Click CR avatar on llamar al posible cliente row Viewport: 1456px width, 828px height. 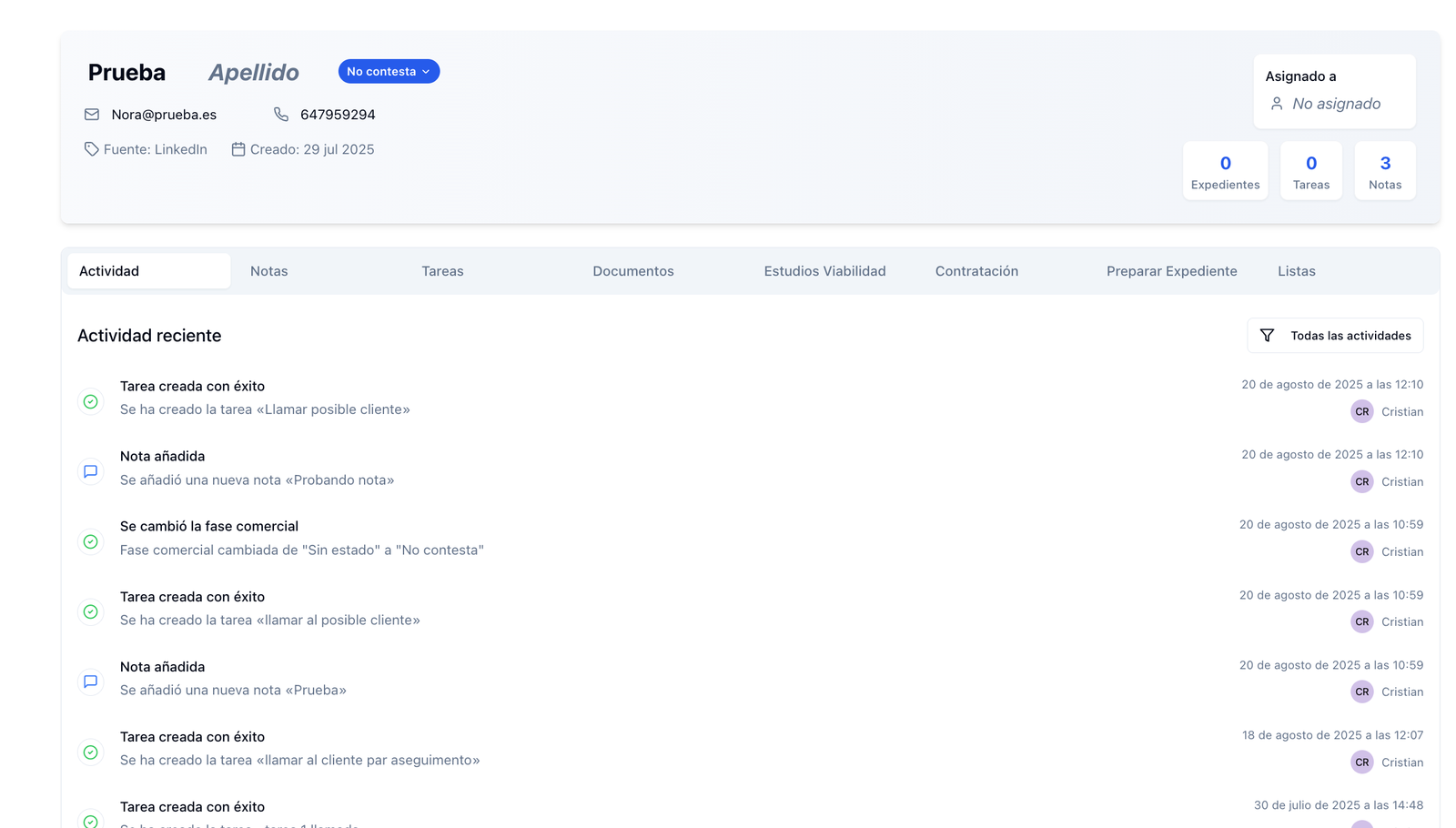1362,621
